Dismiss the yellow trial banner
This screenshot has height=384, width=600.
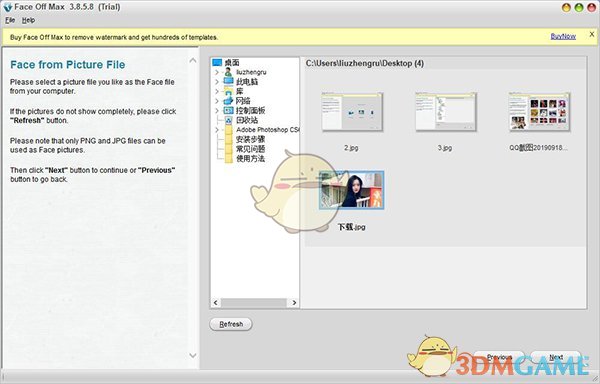coord(592,34)
